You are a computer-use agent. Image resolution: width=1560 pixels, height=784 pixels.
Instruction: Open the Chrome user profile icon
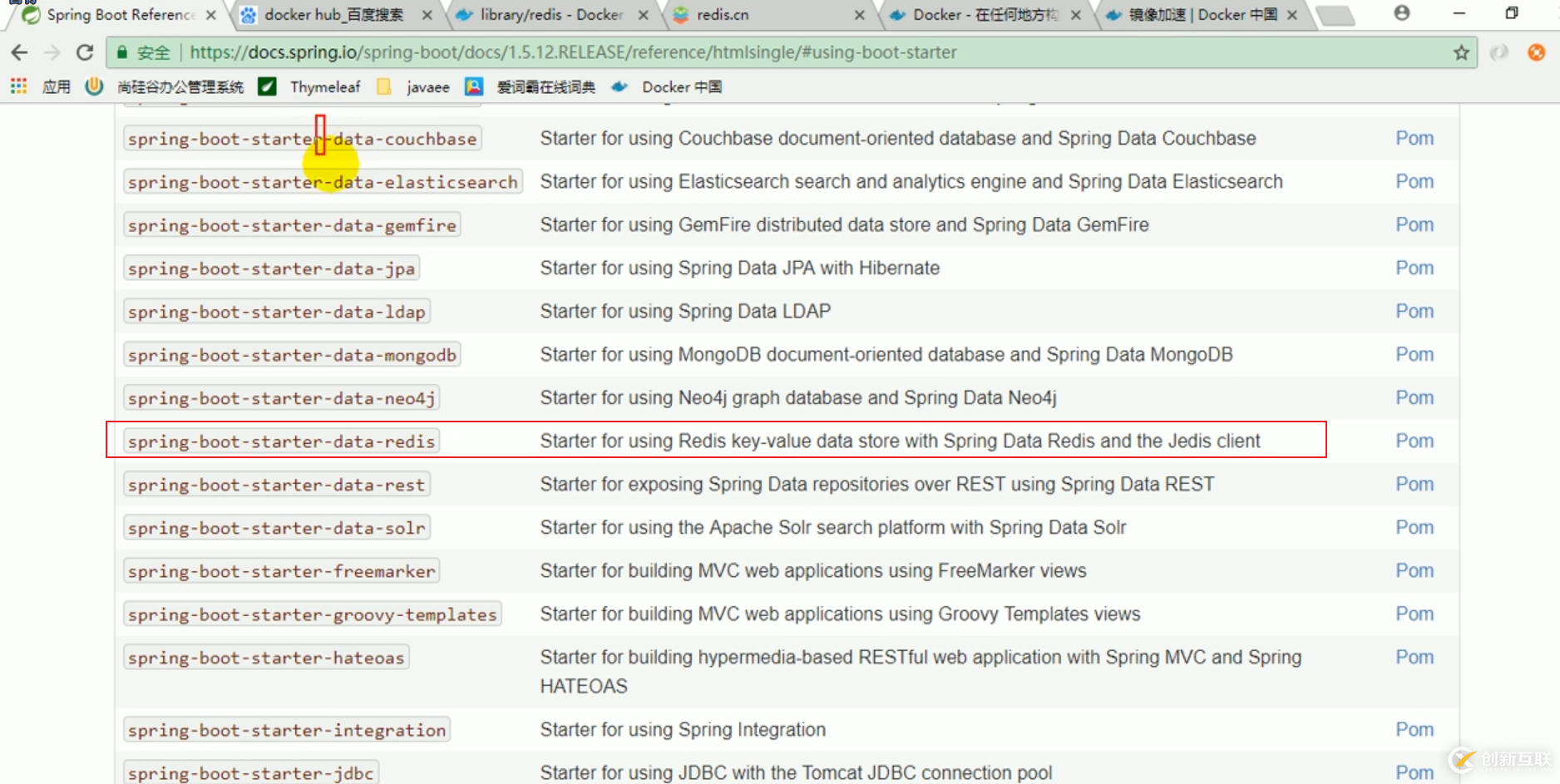coord(1402,13)
